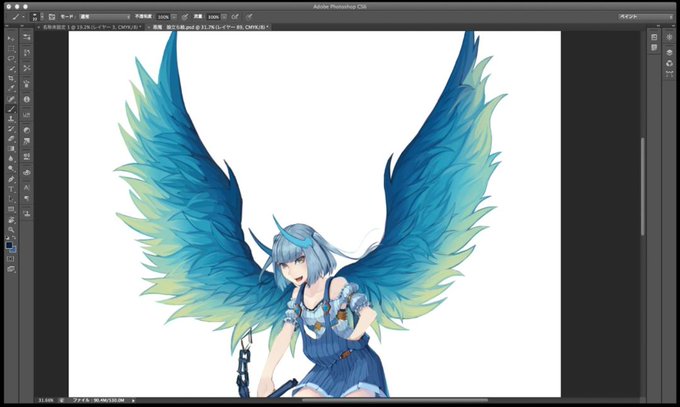Open the flow slider arrow
Screen dimensions: 680x407
pos(224,16)
